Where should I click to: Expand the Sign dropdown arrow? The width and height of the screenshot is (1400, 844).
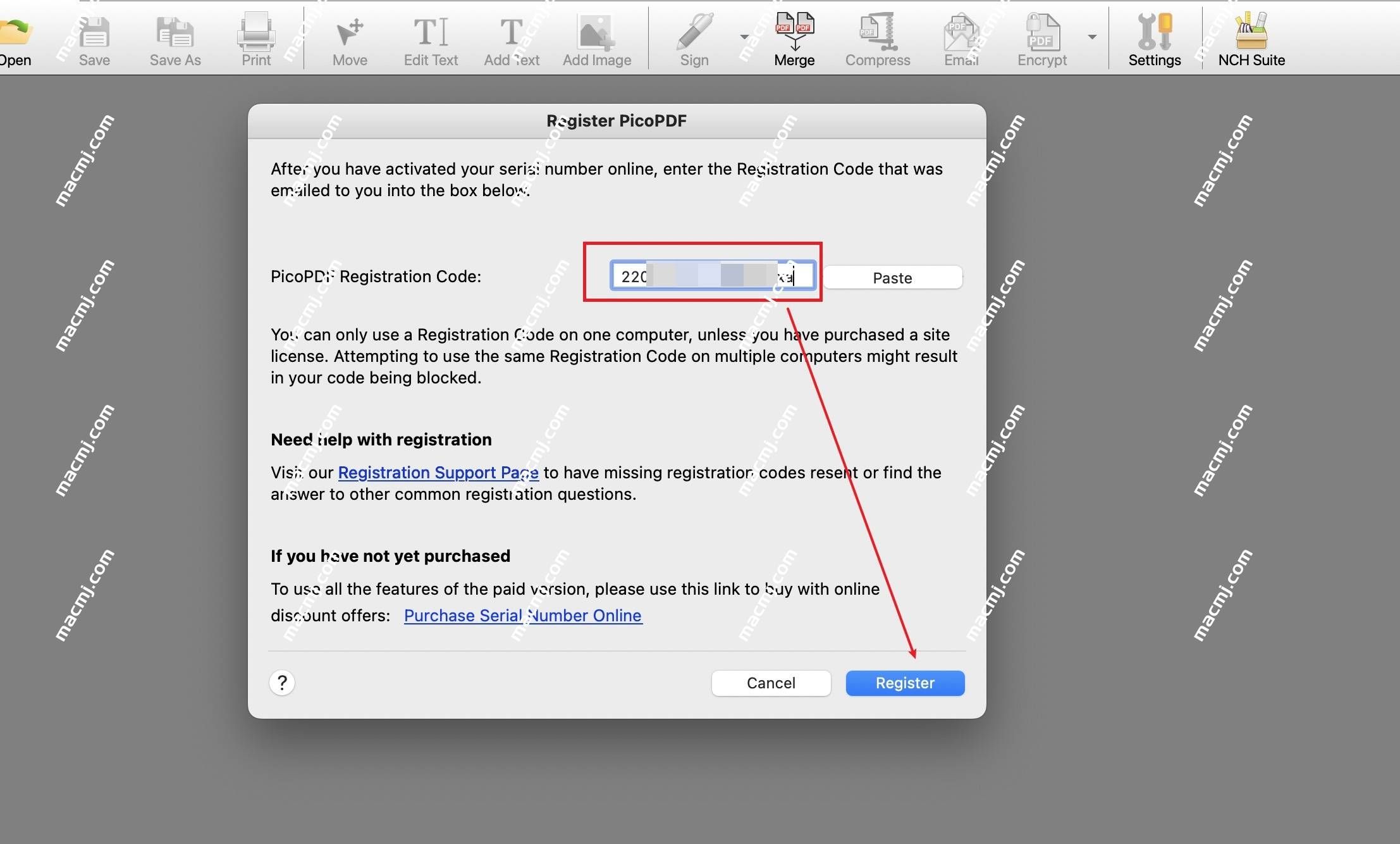tap(744, 37)
